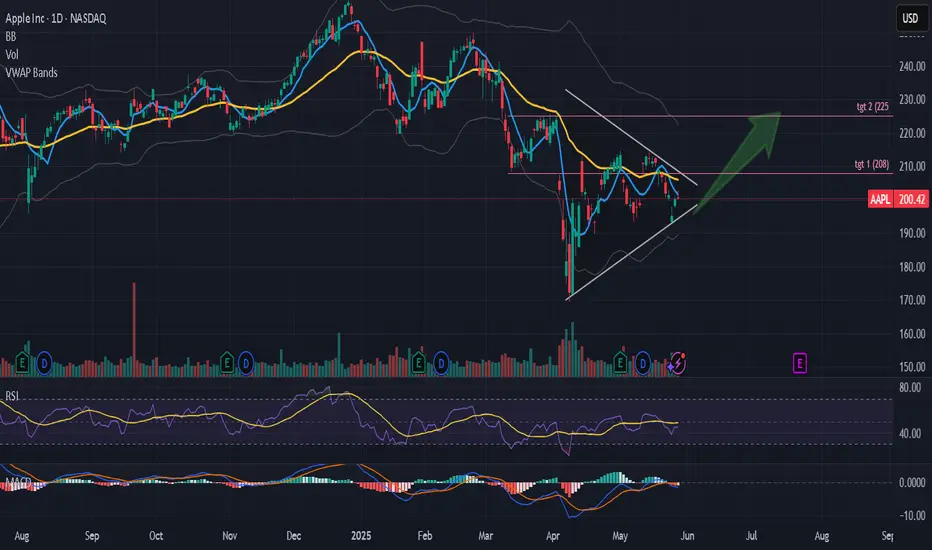Click the 160.00 price axis label
Image resolution: width=932 pixels, height=550 pixels.
[912, 334]
